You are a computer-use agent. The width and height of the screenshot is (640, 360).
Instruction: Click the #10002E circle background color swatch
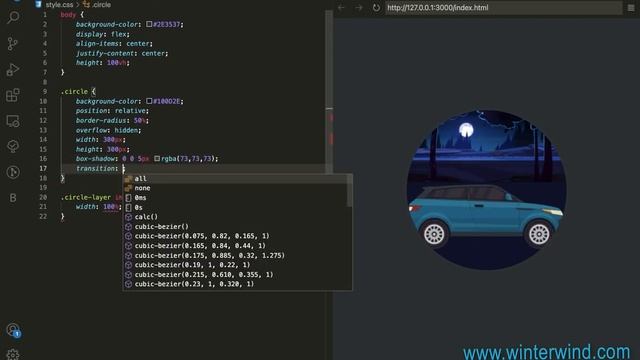149,101
